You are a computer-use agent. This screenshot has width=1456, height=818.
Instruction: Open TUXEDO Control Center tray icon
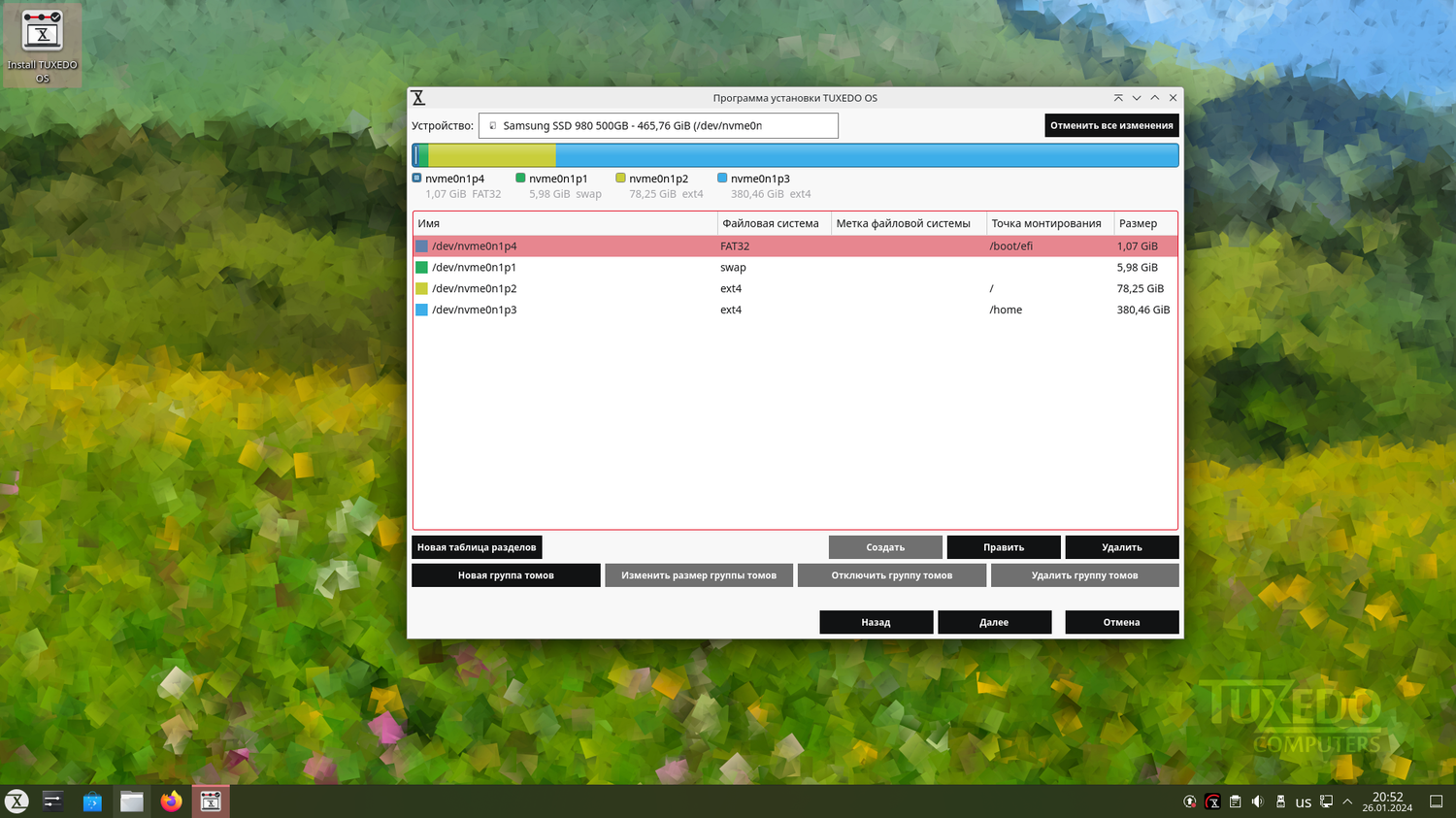pyautogui.click(x=1212, y=802)
